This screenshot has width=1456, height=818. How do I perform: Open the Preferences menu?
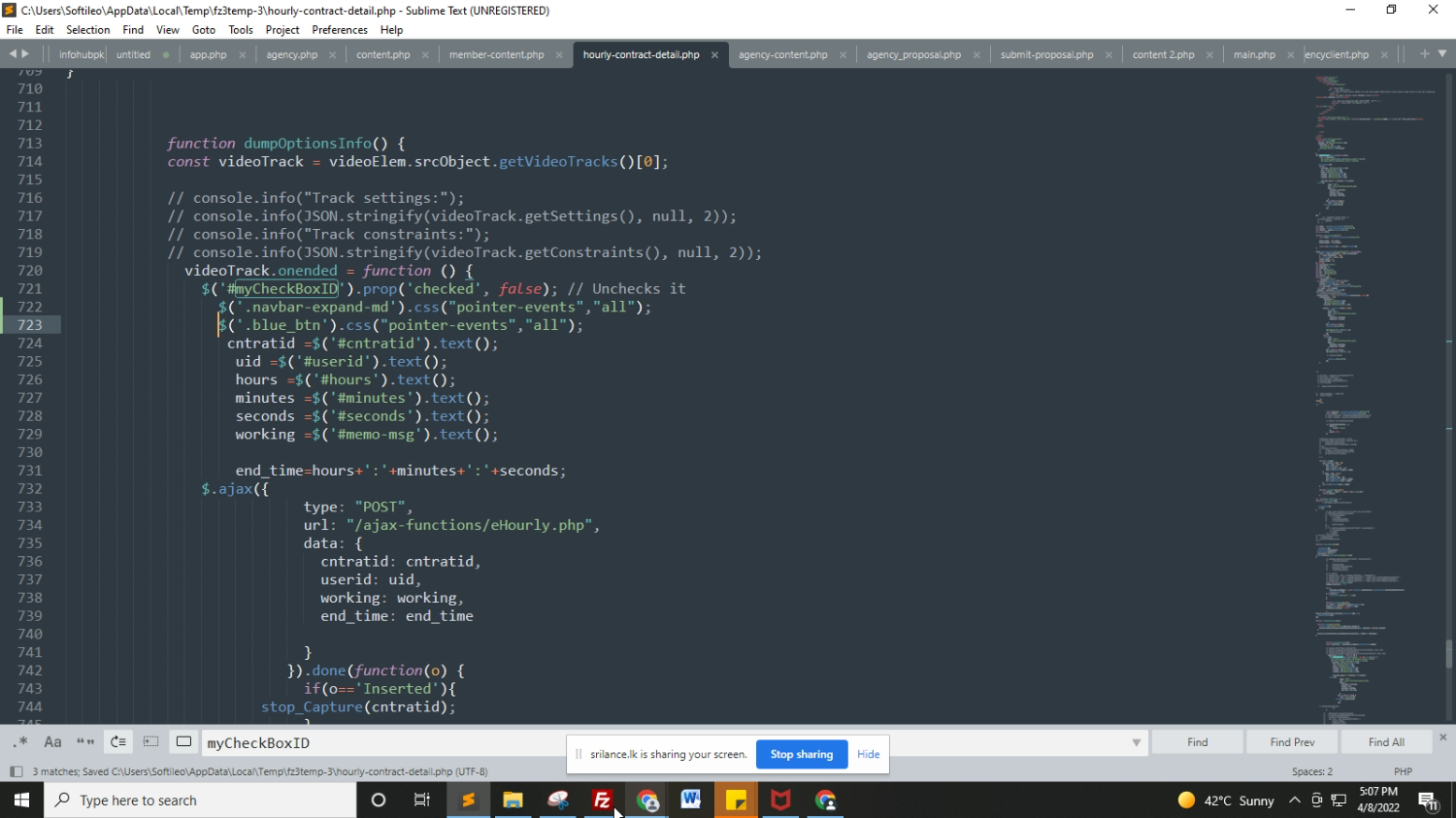(339, 30)
